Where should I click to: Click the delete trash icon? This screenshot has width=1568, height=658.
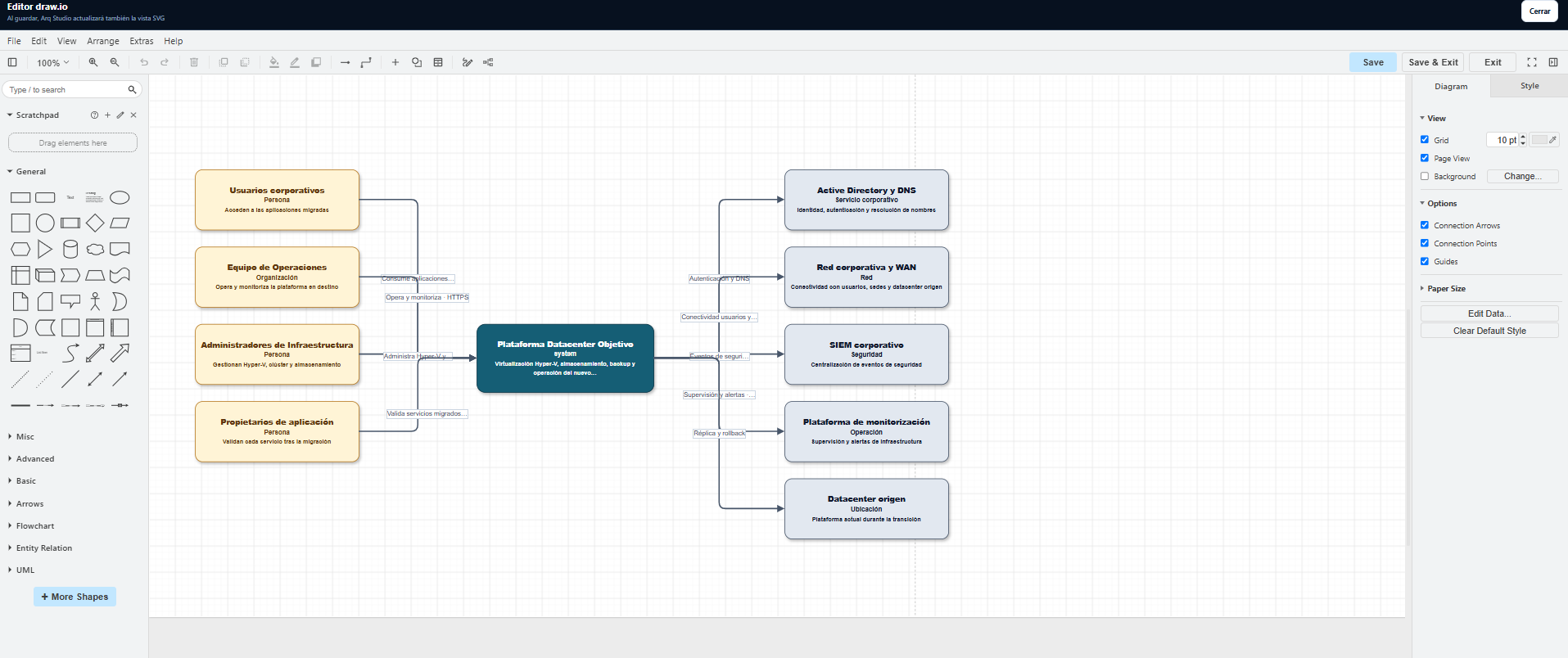pos(194,62)
